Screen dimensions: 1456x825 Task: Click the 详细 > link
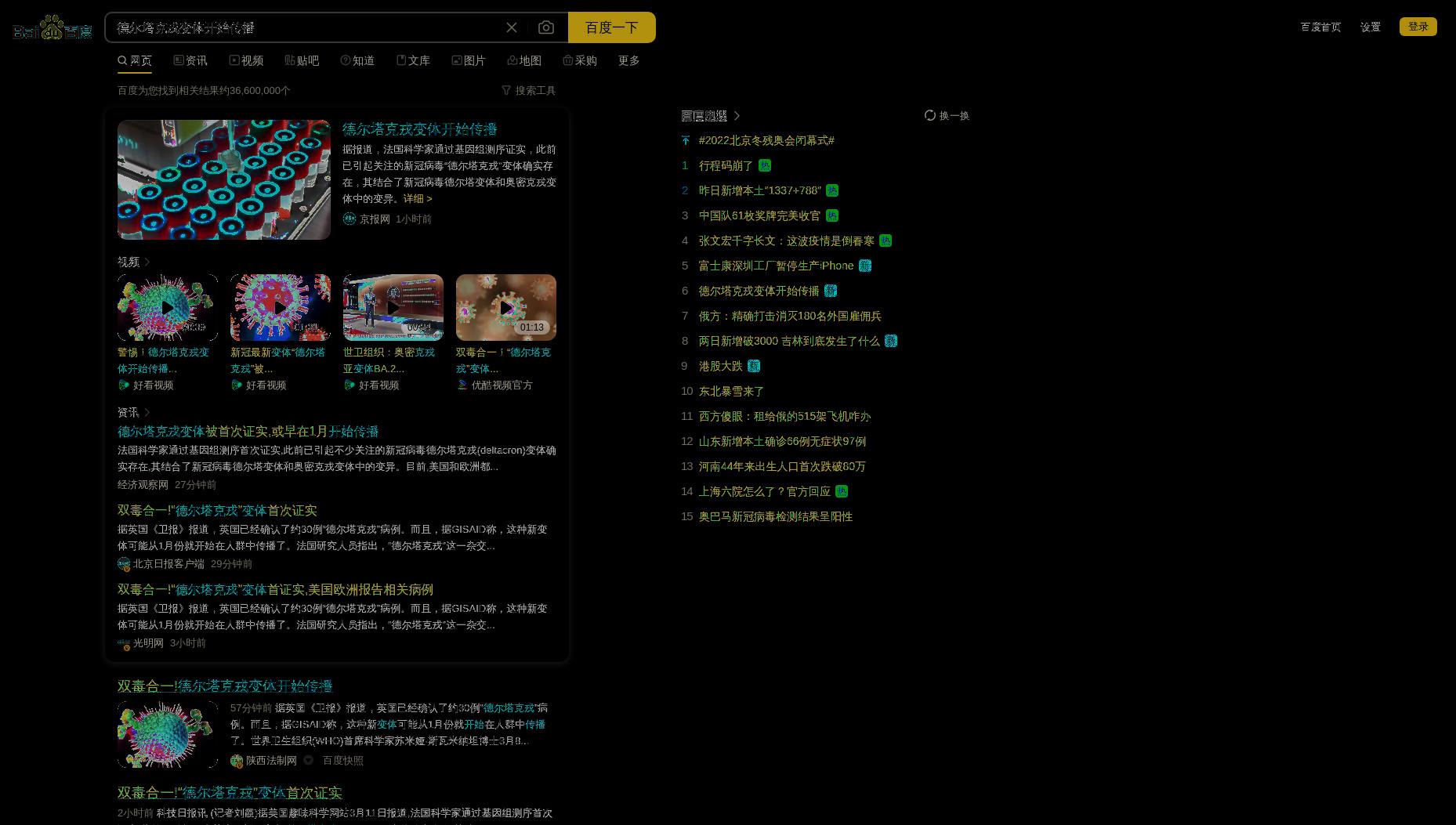coord(418,198)
